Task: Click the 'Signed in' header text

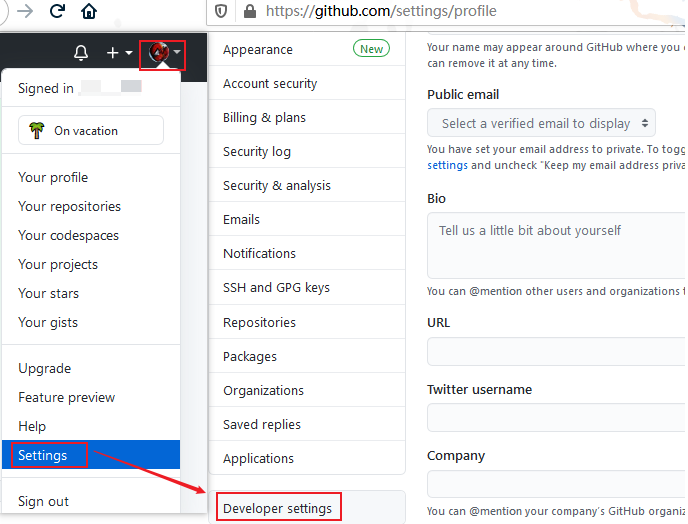Action: tap(46, 88)
